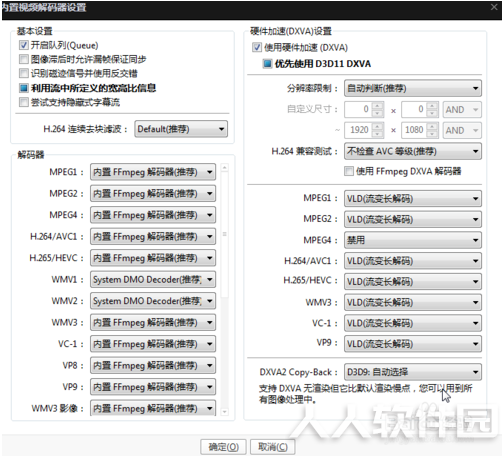
Task: Check 使用 FFmpeg DXVA 解码器 option
Action: [349, 171]
